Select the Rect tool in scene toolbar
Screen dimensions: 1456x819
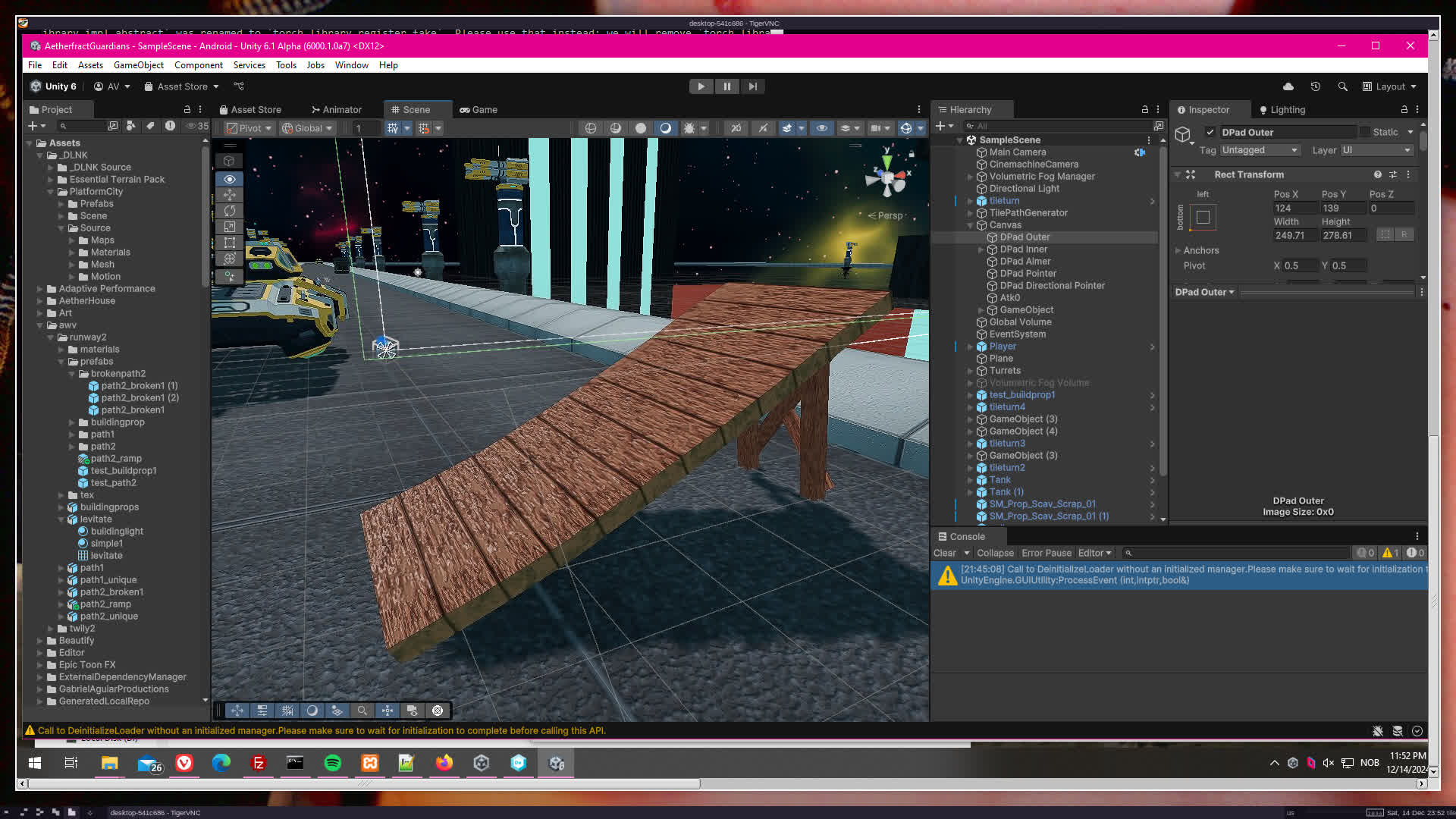tap(229, 243)
